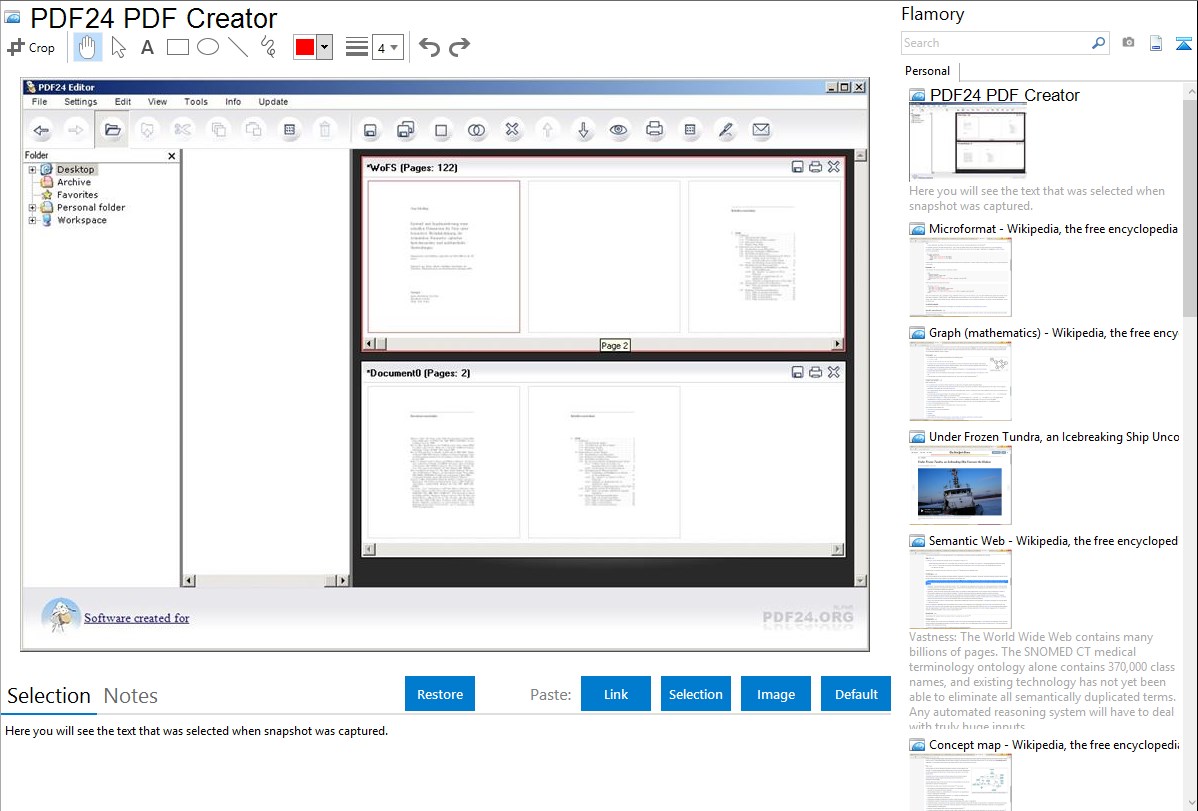
Task: Click the search magnifier icon
Action: (x=1099, y=43)
